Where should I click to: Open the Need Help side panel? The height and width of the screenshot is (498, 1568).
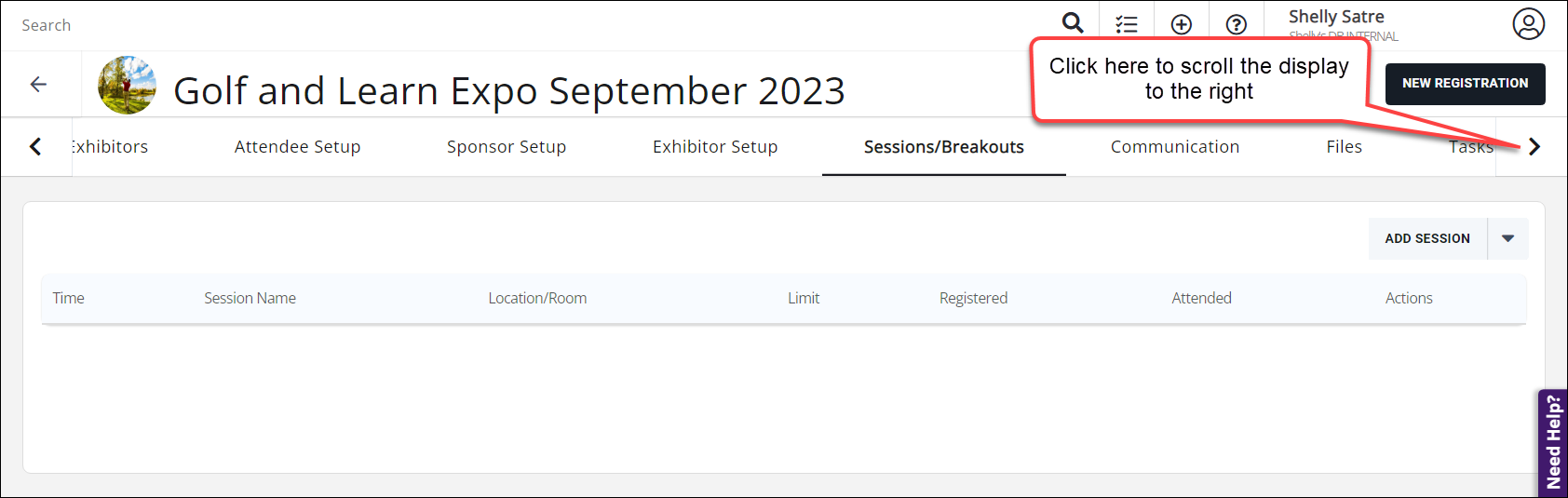(1552, 442)
